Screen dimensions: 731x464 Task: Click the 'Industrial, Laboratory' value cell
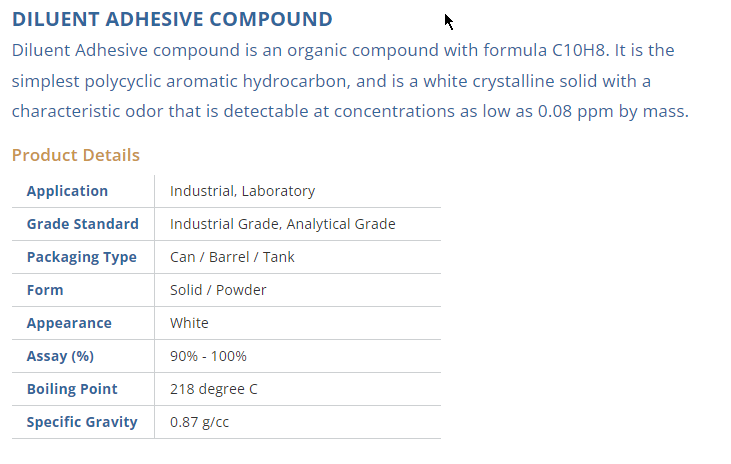[x=242, y=191]
